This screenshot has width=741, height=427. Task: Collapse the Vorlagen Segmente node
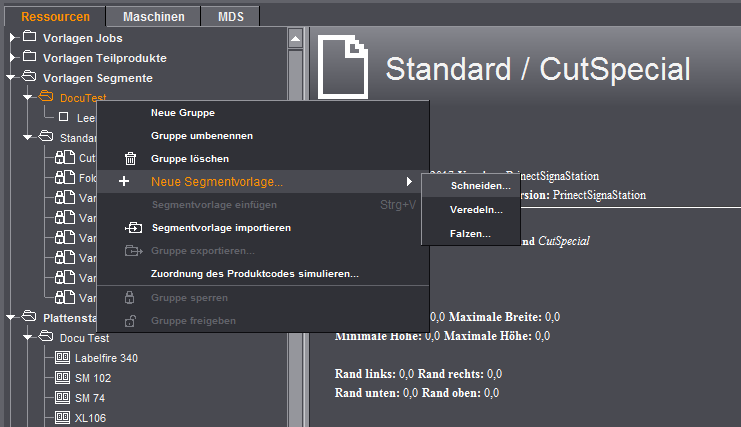[x=12, y=78]
